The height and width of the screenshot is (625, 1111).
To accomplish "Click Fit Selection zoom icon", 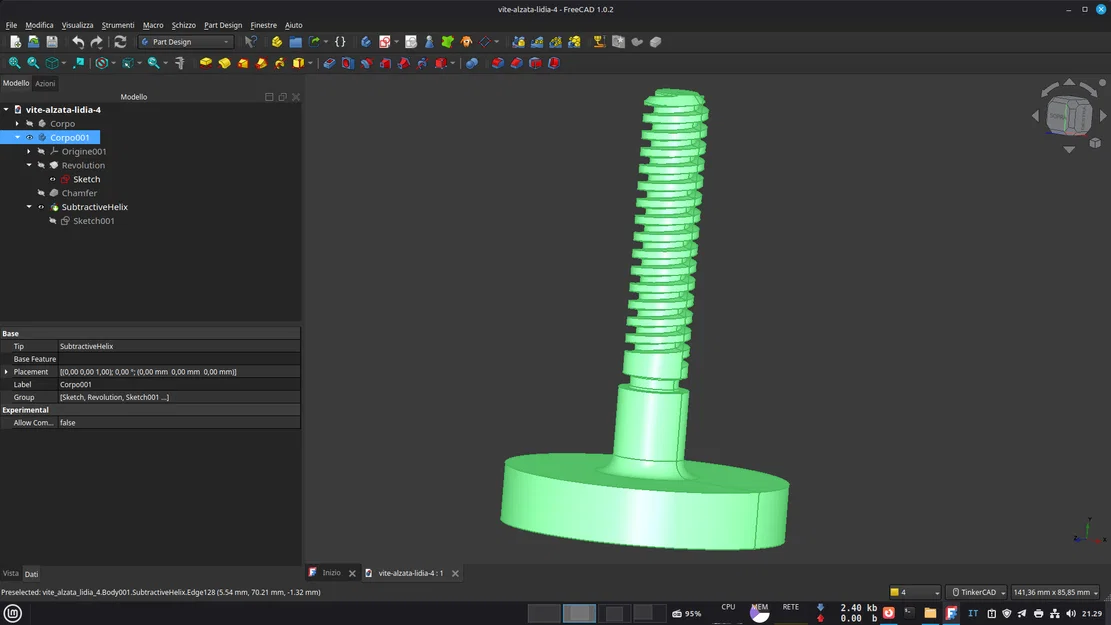I will click(33, 63).
